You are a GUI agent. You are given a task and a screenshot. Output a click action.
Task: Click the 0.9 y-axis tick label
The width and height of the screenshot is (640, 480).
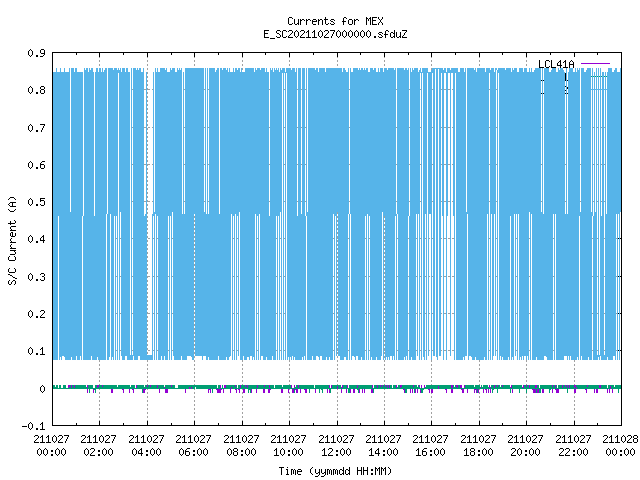[36, 53]
